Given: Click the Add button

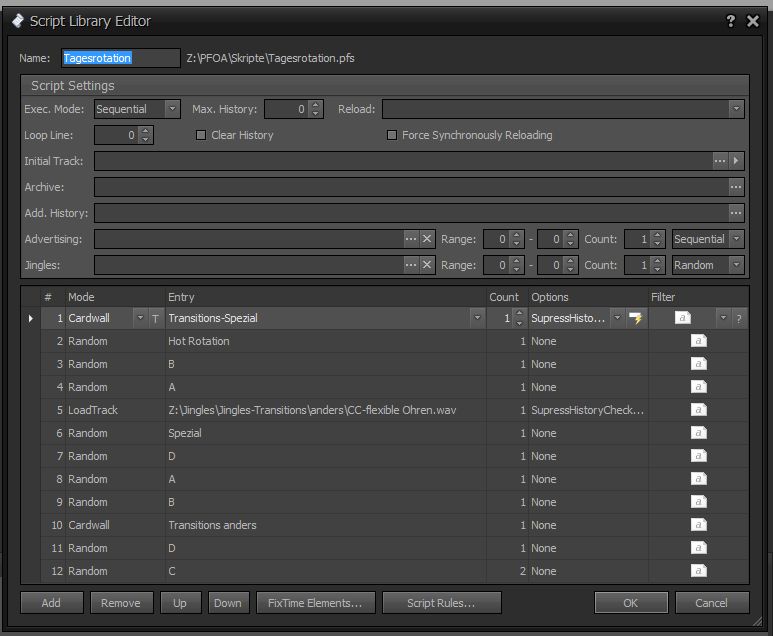Looking at the screenshot, I should pos(51,603).
